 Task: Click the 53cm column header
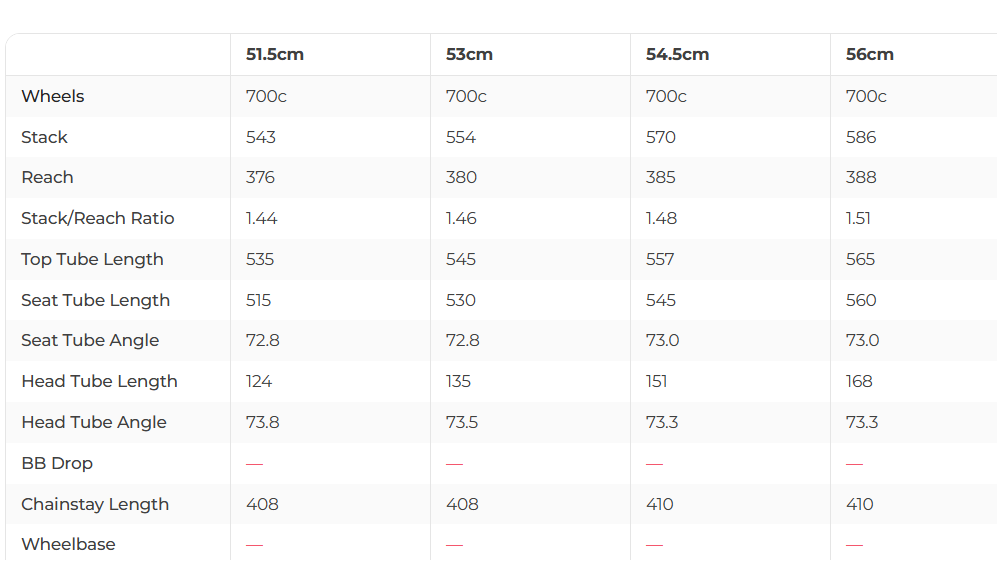click(469, 55)
